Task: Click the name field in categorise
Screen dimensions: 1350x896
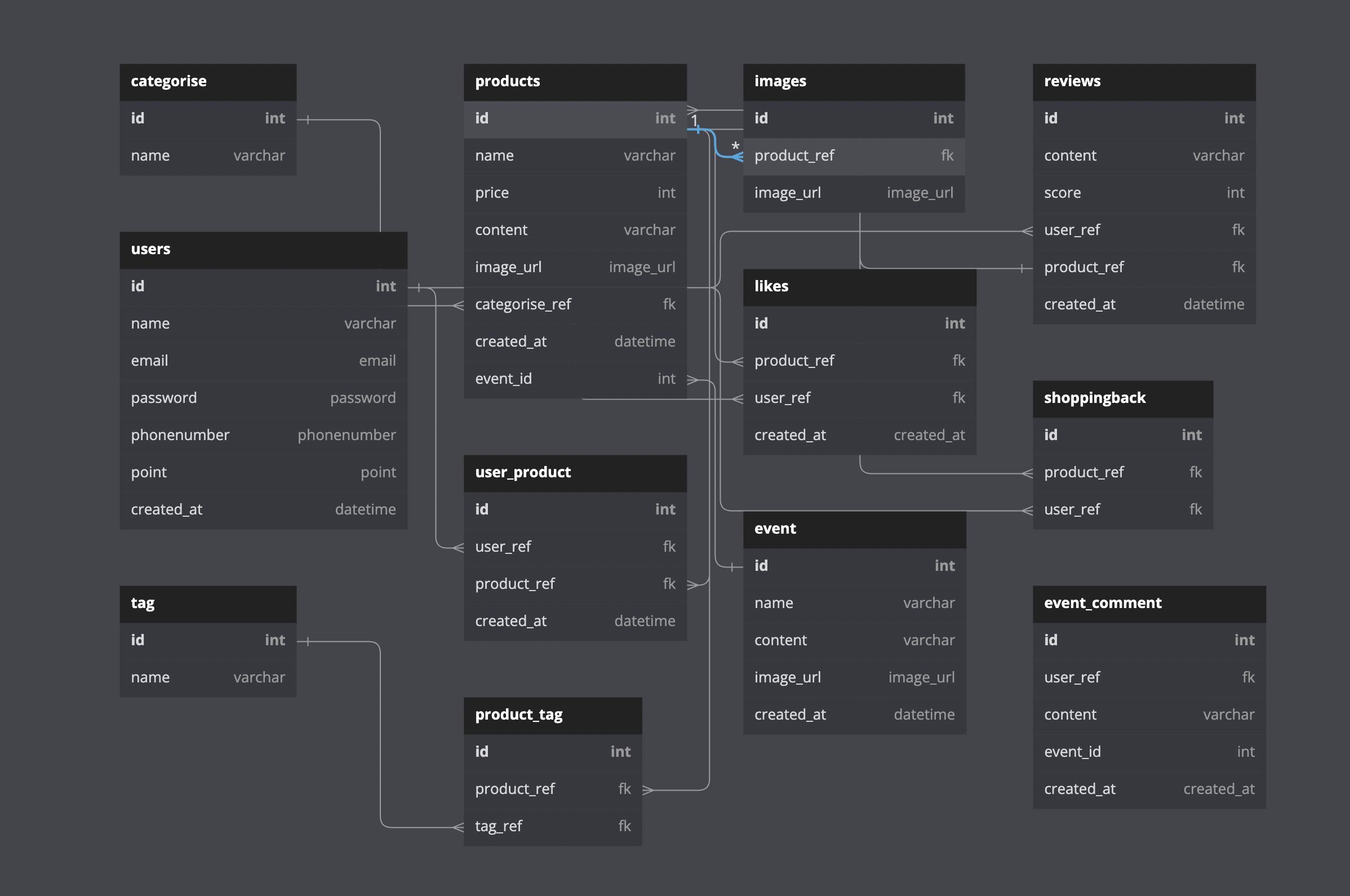Action: [x=207, y=156]
